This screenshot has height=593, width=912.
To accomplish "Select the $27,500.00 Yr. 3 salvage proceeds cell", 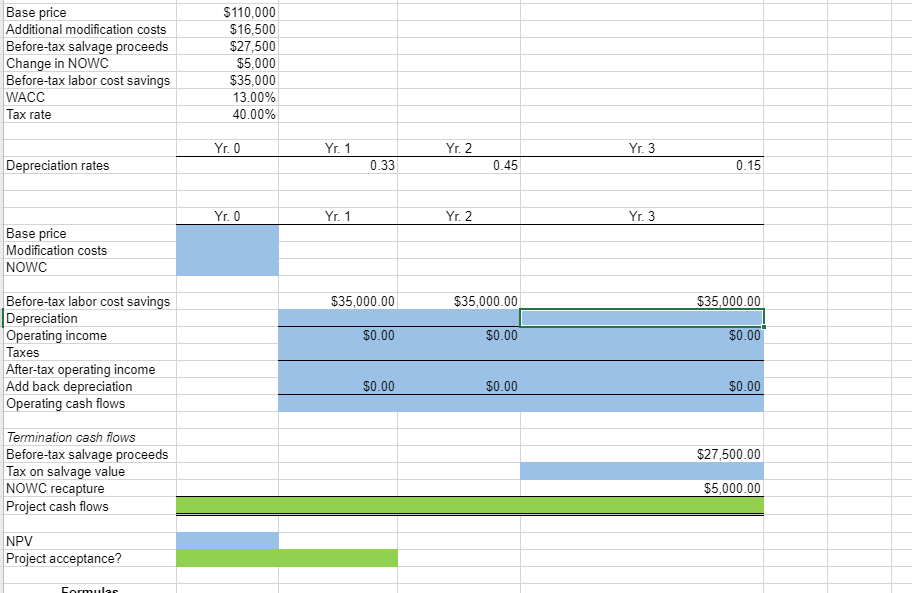I will (642, 454).
